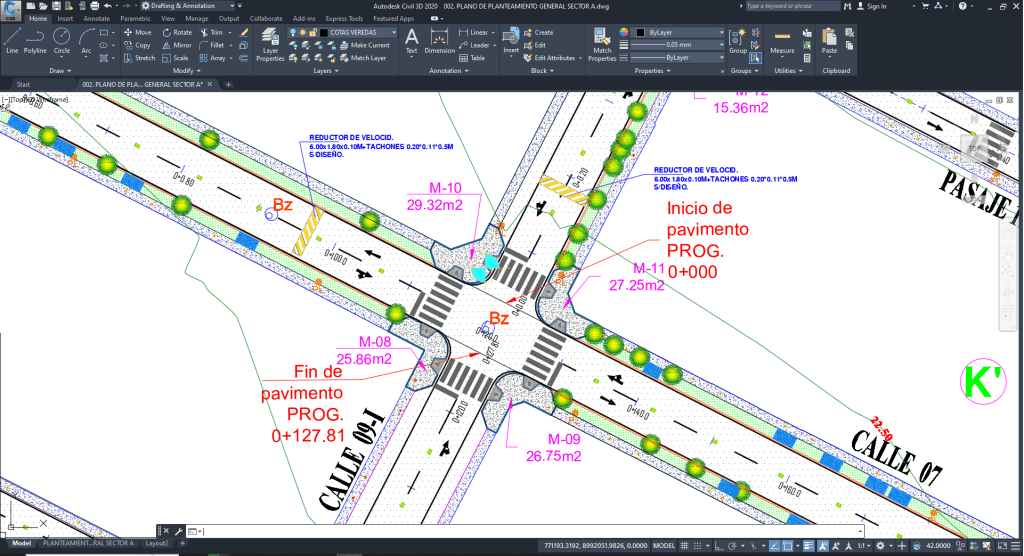
Task: Select the Polyline tool
Action: pos(35,41)
